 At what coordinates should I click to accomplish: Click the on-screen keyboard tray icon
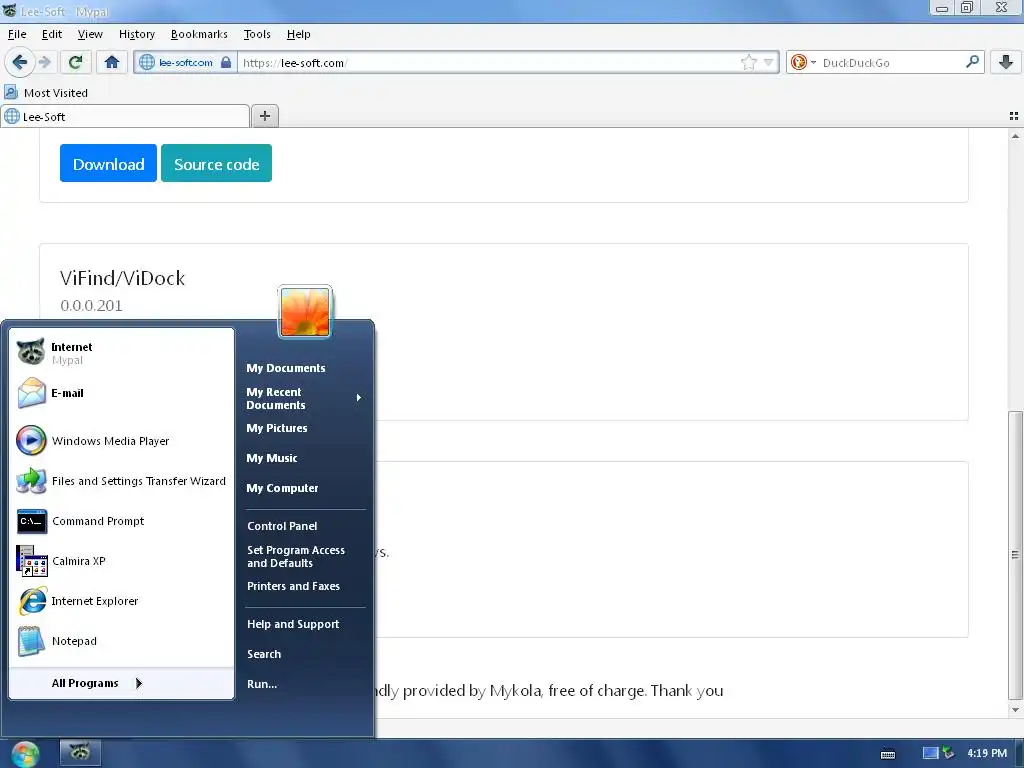(888, 754)
